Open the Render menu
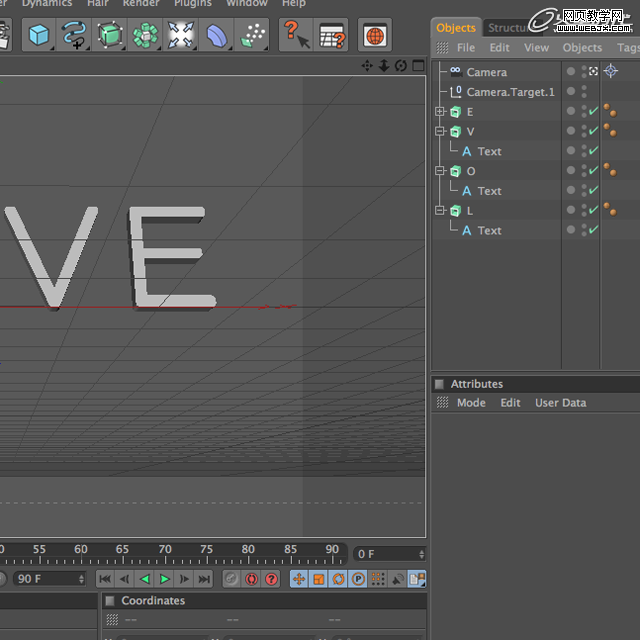 [x=141, y=3]
